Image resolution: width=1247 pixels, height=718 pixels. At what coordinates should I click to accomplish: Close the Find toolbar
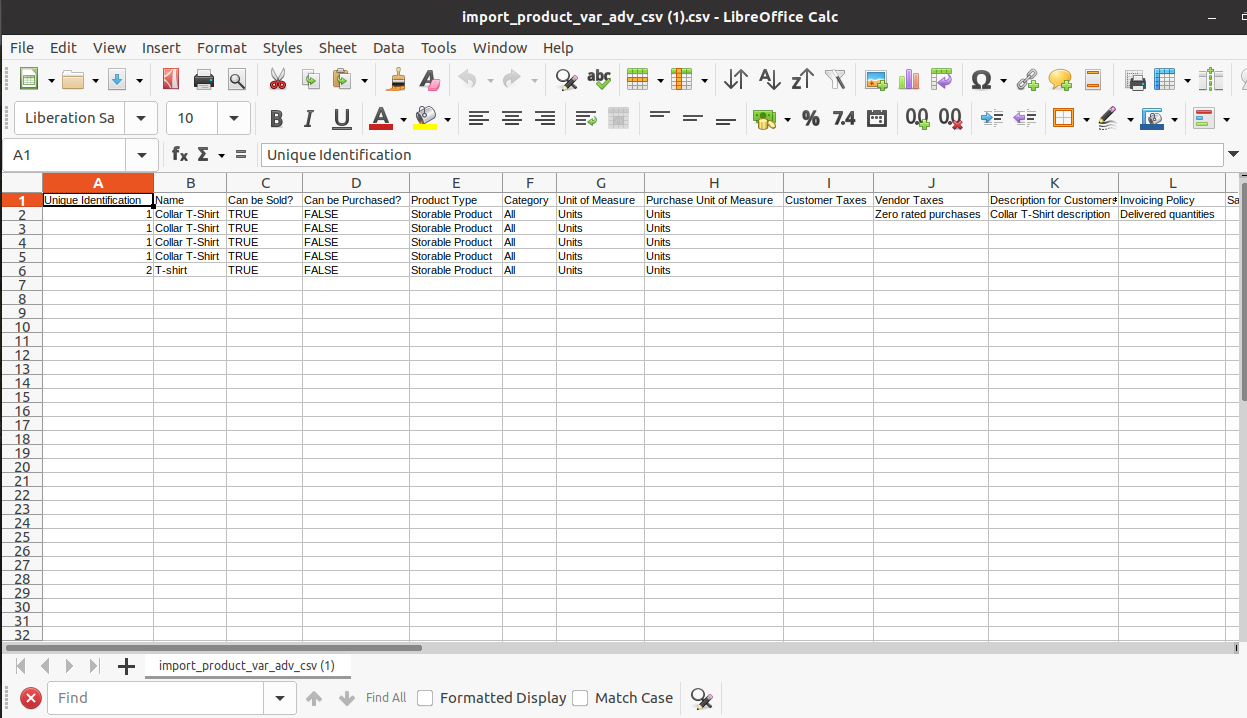point(31,698)
